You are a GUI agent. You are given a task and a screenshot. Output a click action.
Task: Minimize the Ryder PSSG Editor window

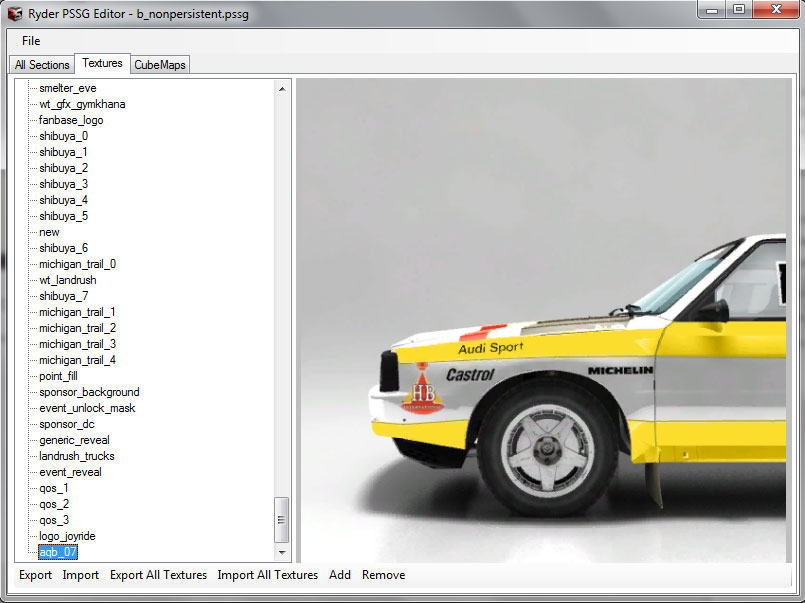712,10
